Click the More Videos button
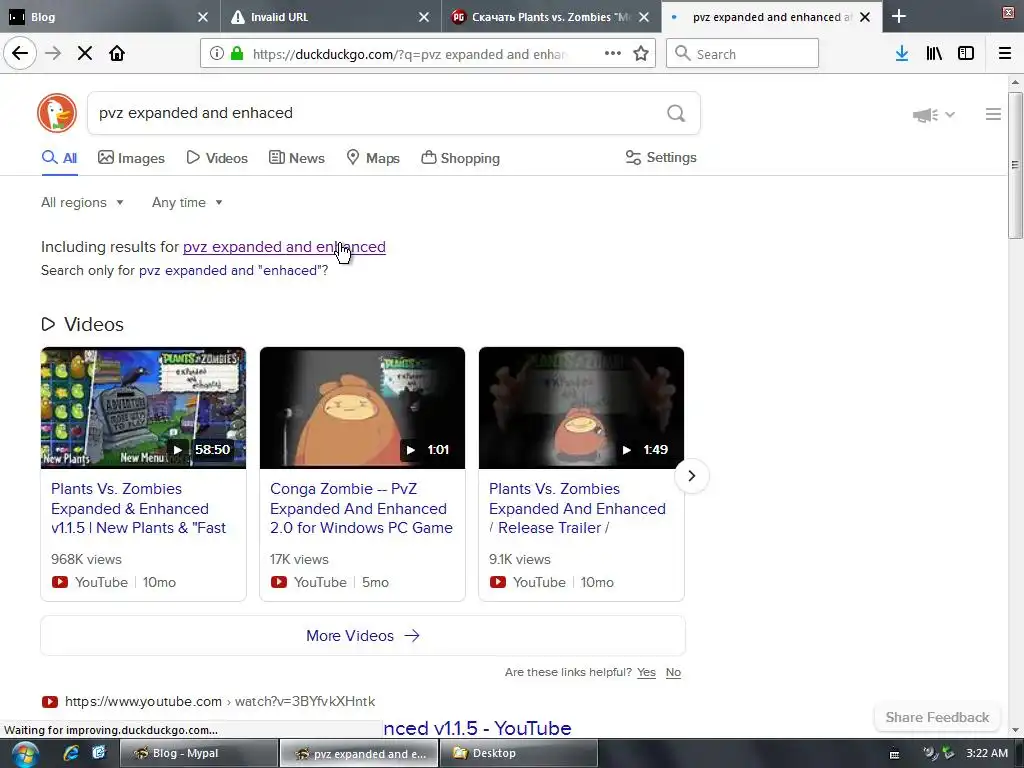Image resolution: width=1024 pixels, height=768 pixels. pos(363,635)
